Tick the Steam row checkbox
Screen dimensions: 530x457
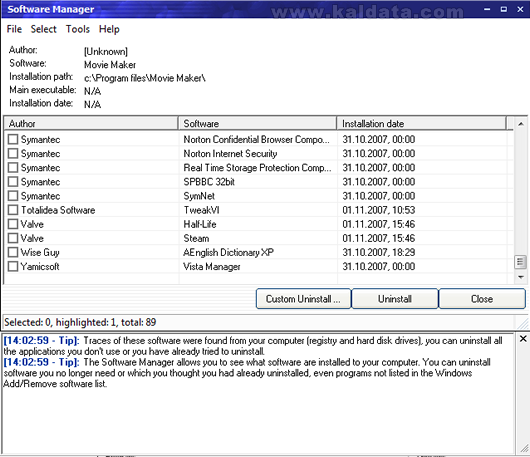click(13, 238)
